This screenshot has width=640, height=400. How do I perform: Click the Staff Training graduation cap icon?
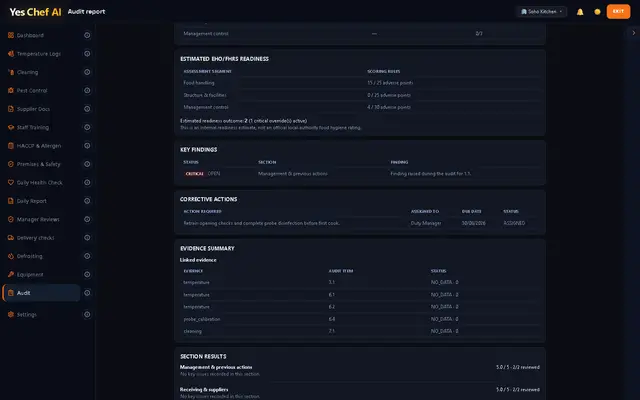[x=11, y=127]
